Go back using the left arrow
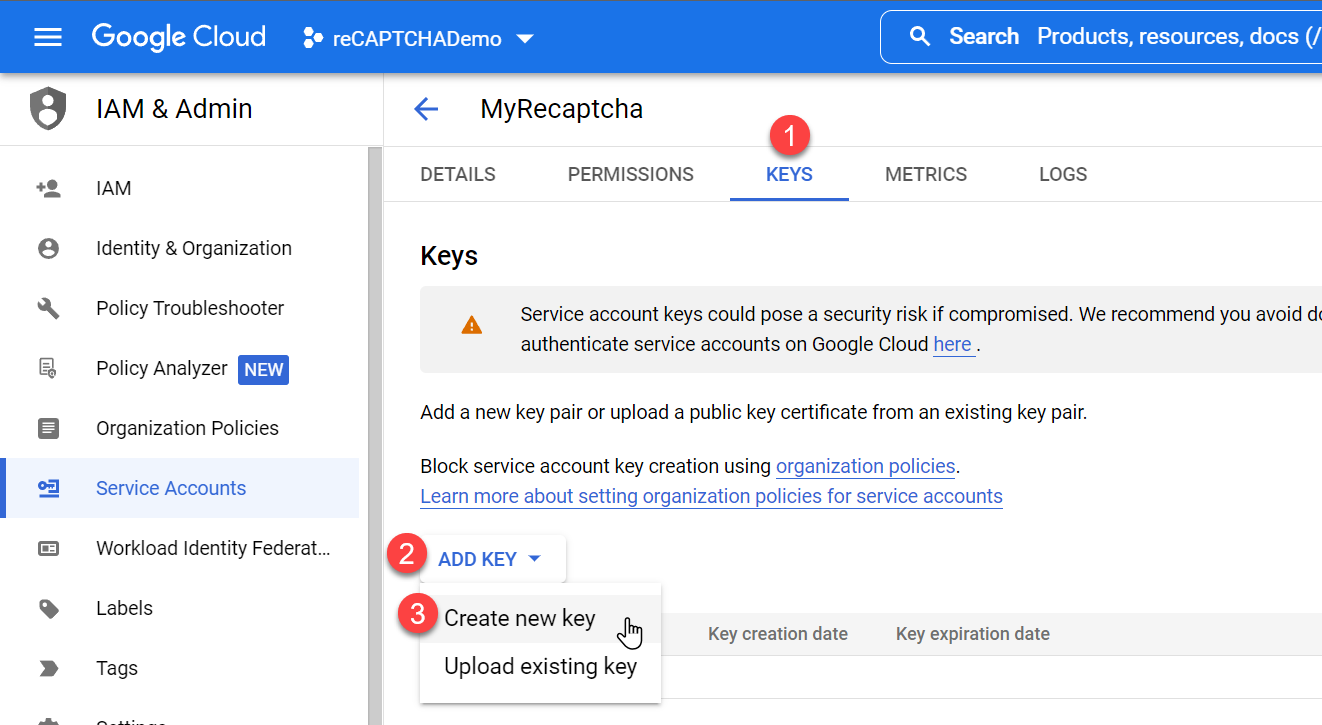The image size is (1322, 725). click(426, 109)
